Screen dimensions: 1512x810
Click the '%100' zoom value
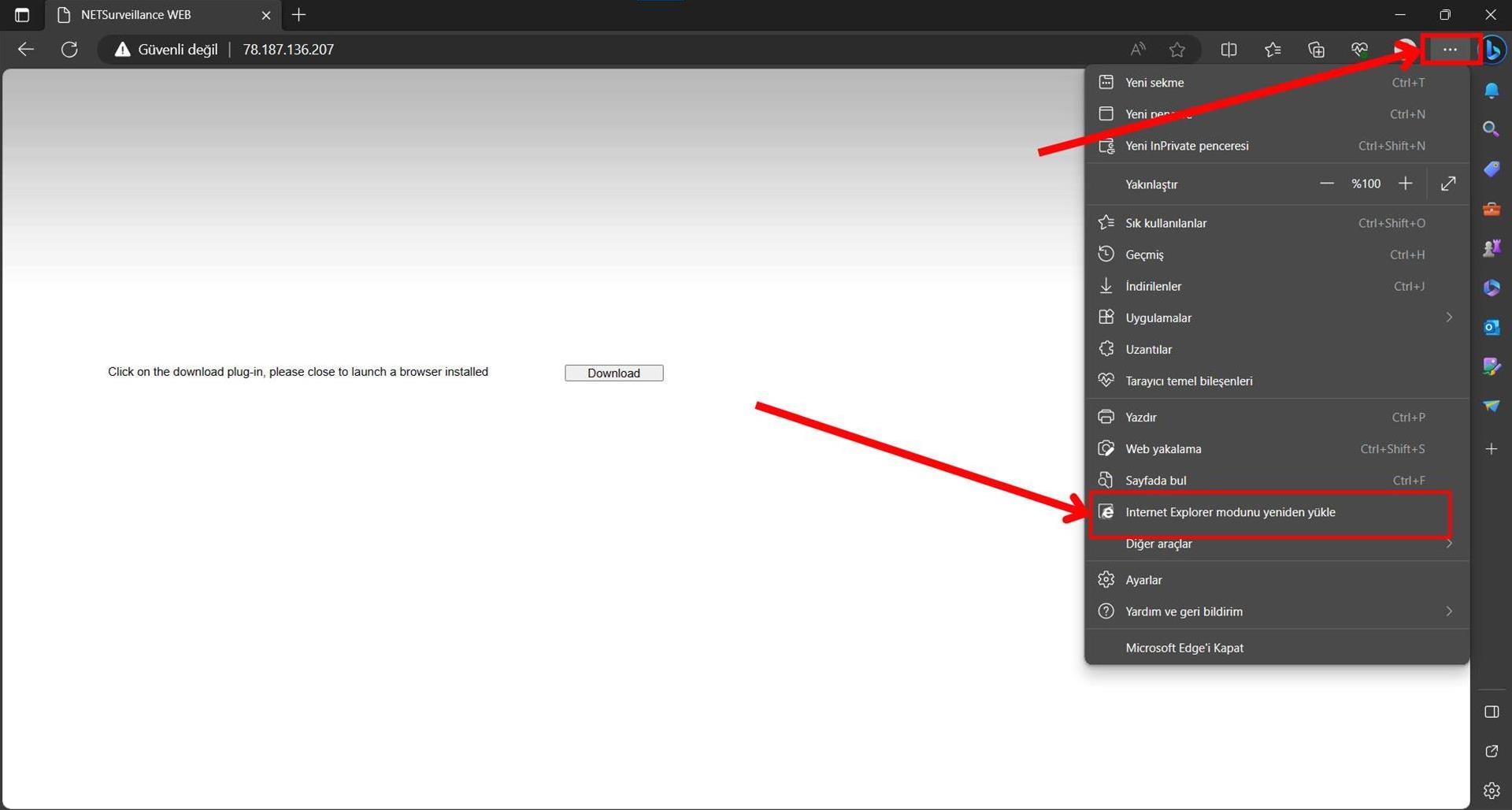coord(1366,184)
